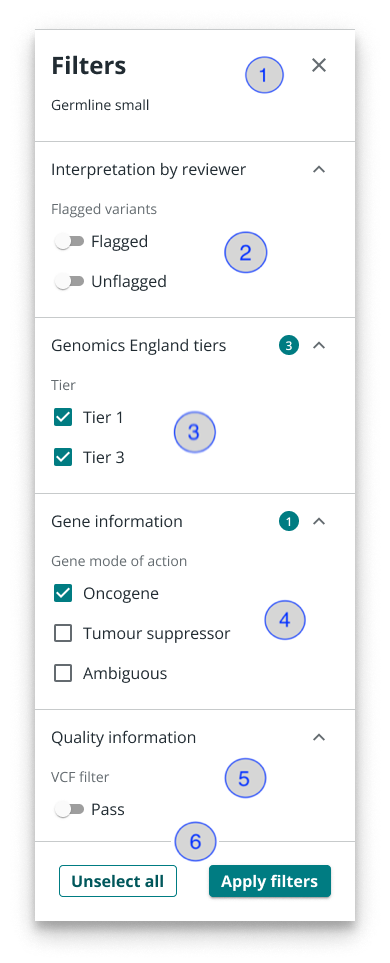This screenshot has height=963, width=390.
Task: Collapse the Genomics England tiers chevron
Action: 319,346
